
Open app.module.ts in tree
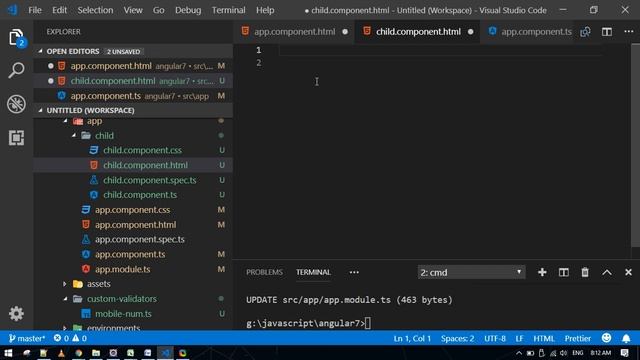[x=122, y=269]
